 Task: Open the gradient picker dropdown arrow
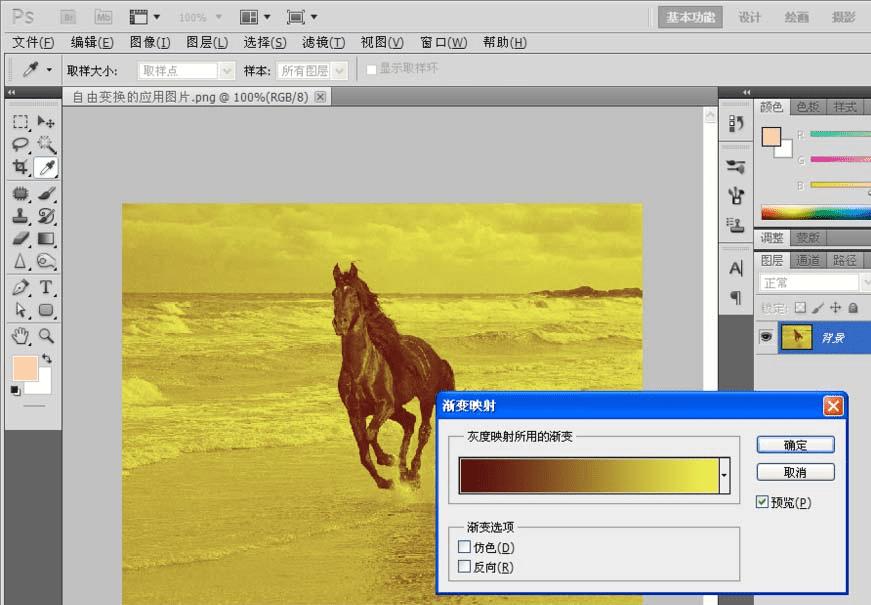tap(724, 475)
